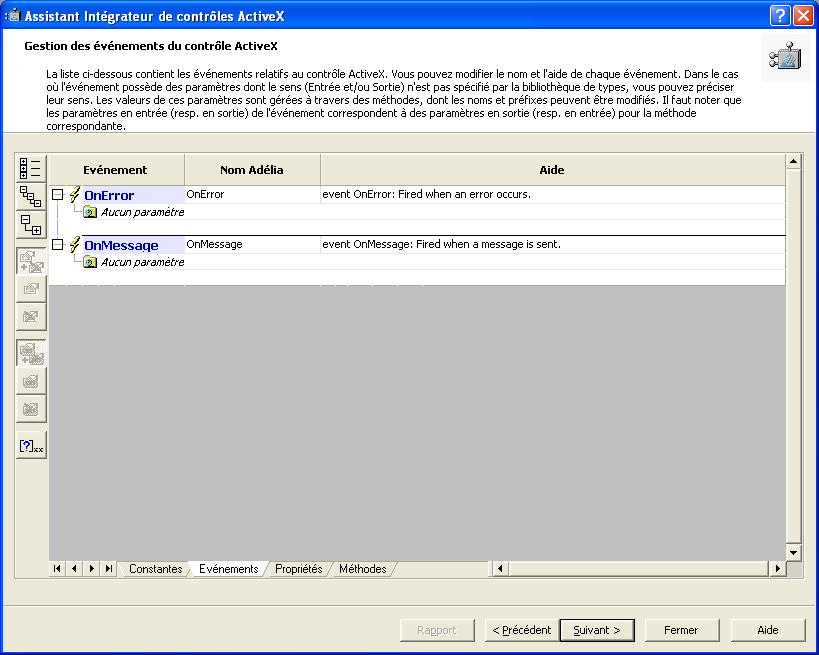Image resolution: width=819 pixels, height=655 pixels.
Task: Click the Aide column header
Action: pyautogui.click(x=551, y=170)
